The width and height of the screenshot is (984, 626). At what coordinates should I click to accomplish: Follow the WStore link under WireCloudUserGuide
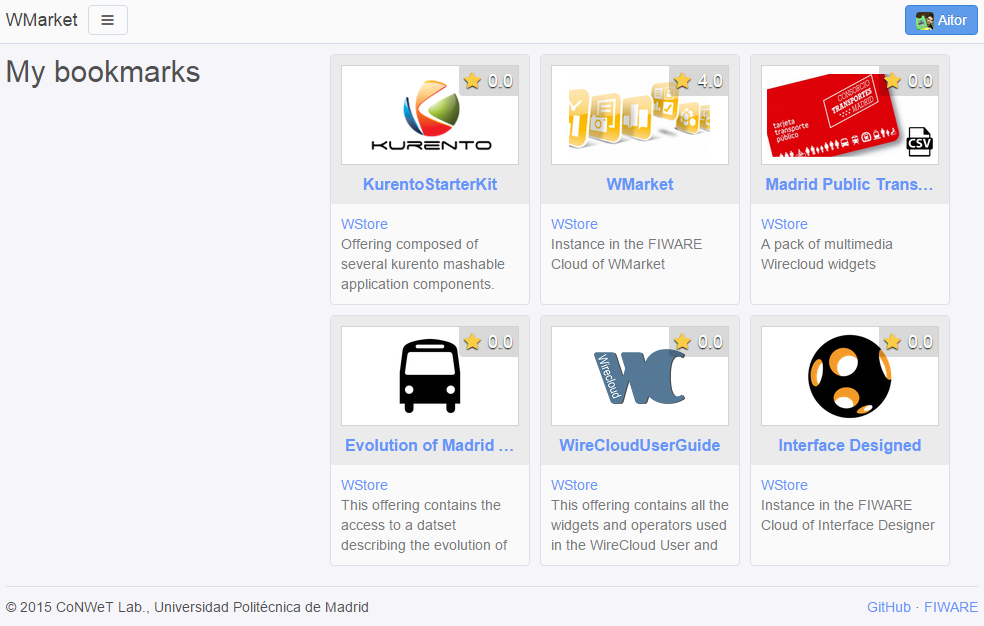coord(574,485)
